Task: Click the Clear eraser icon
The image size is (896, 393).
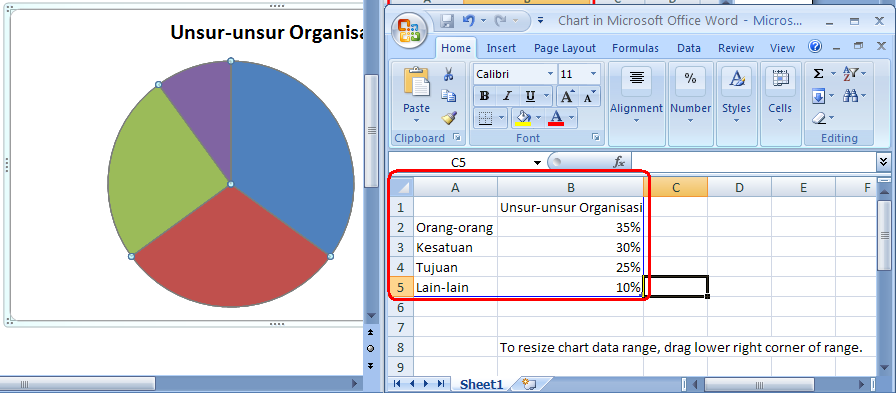Action: [818, 118]
